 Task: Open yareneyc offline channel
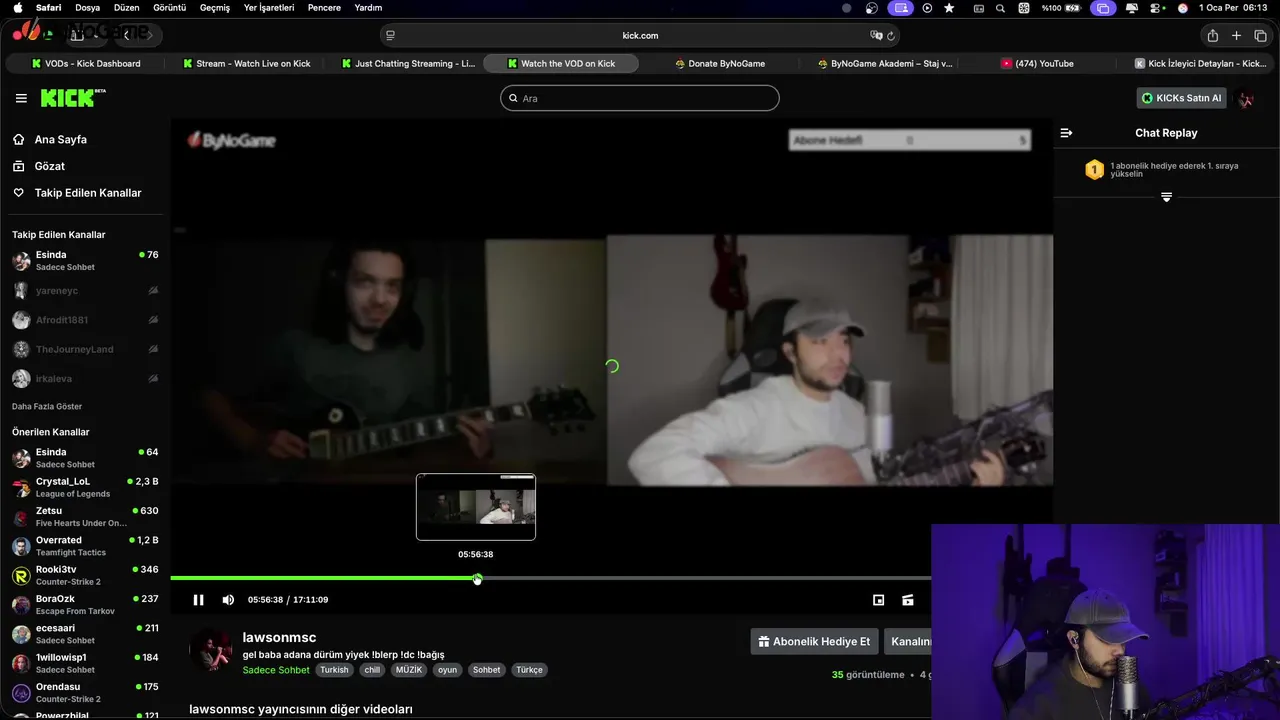[85, 291]
